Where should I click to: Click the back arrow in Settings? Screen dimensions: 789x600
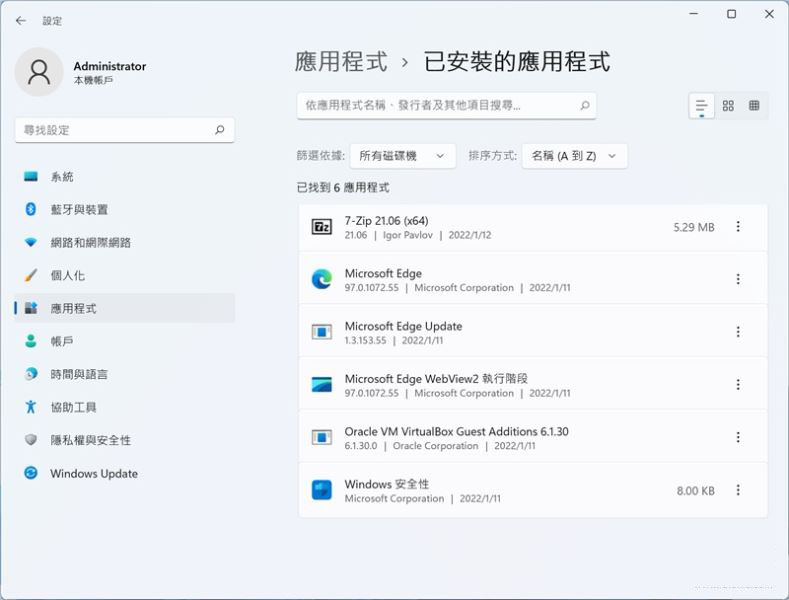tap(21, 20)
